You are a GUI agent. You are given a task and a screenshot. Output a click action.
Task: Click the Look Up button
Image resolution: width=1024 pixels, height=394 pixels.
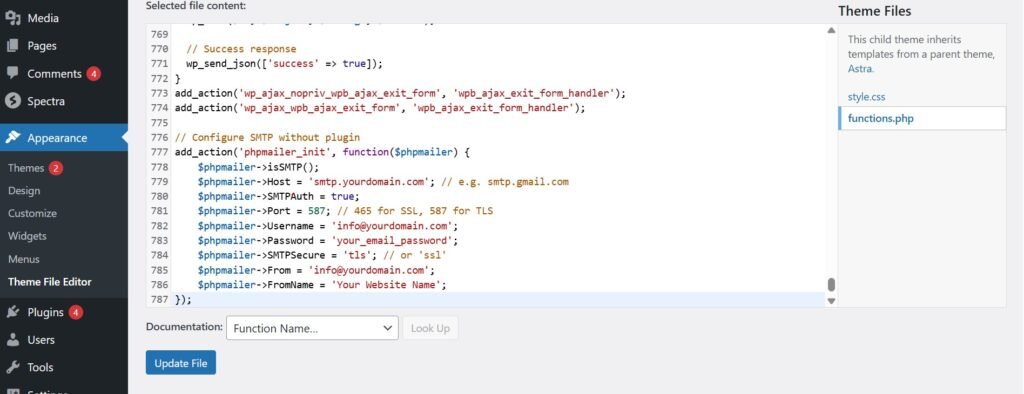430,328
